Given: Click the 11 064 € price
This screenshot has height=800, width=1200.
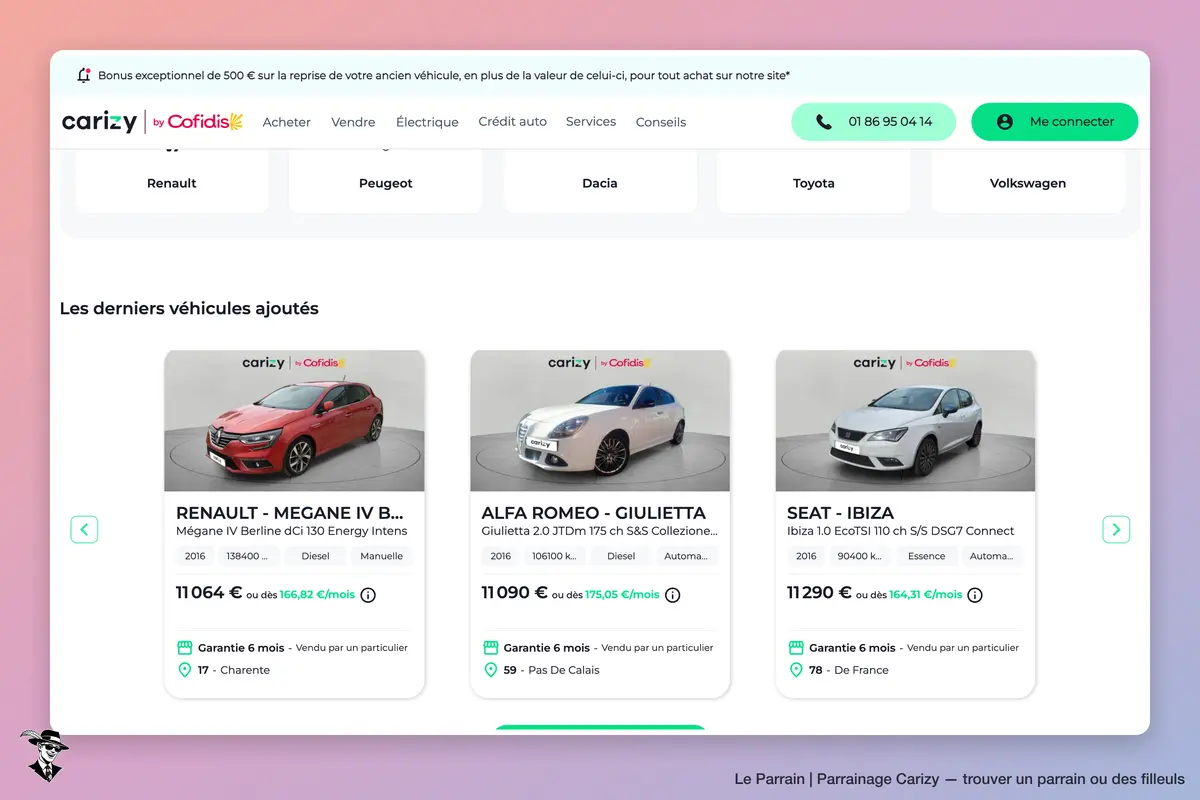Looking at the screenshot, I should [209, 593].
